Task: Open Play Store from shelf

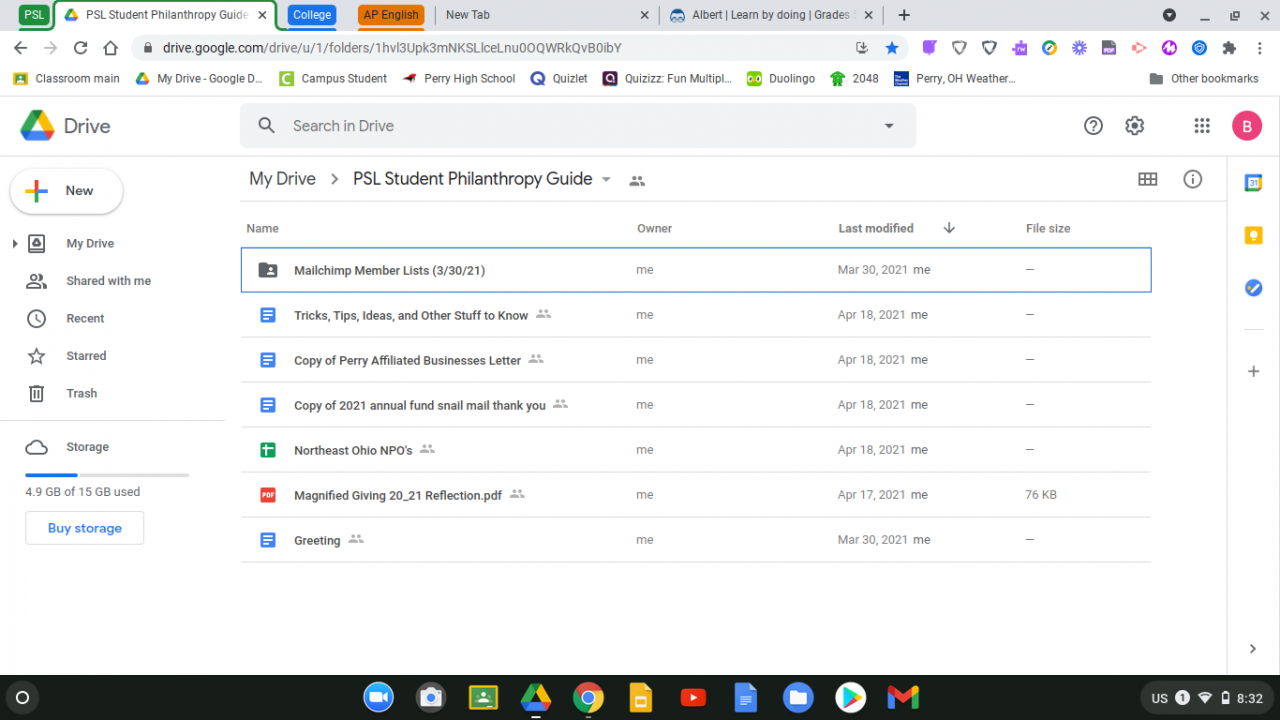Action: (851, 698)
